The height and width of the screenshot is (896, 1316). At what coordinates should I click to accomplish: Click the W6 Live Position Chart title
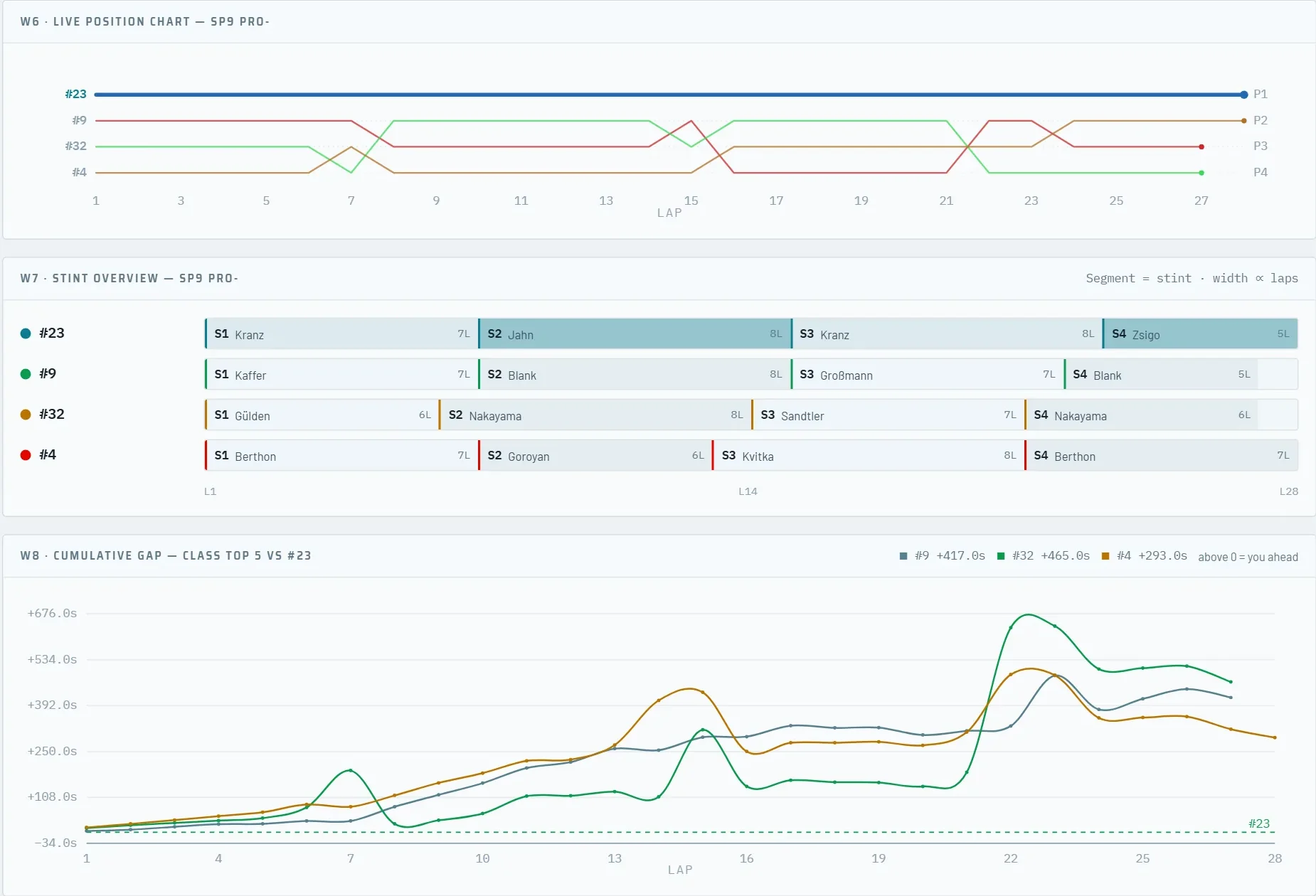coord(145,22)
